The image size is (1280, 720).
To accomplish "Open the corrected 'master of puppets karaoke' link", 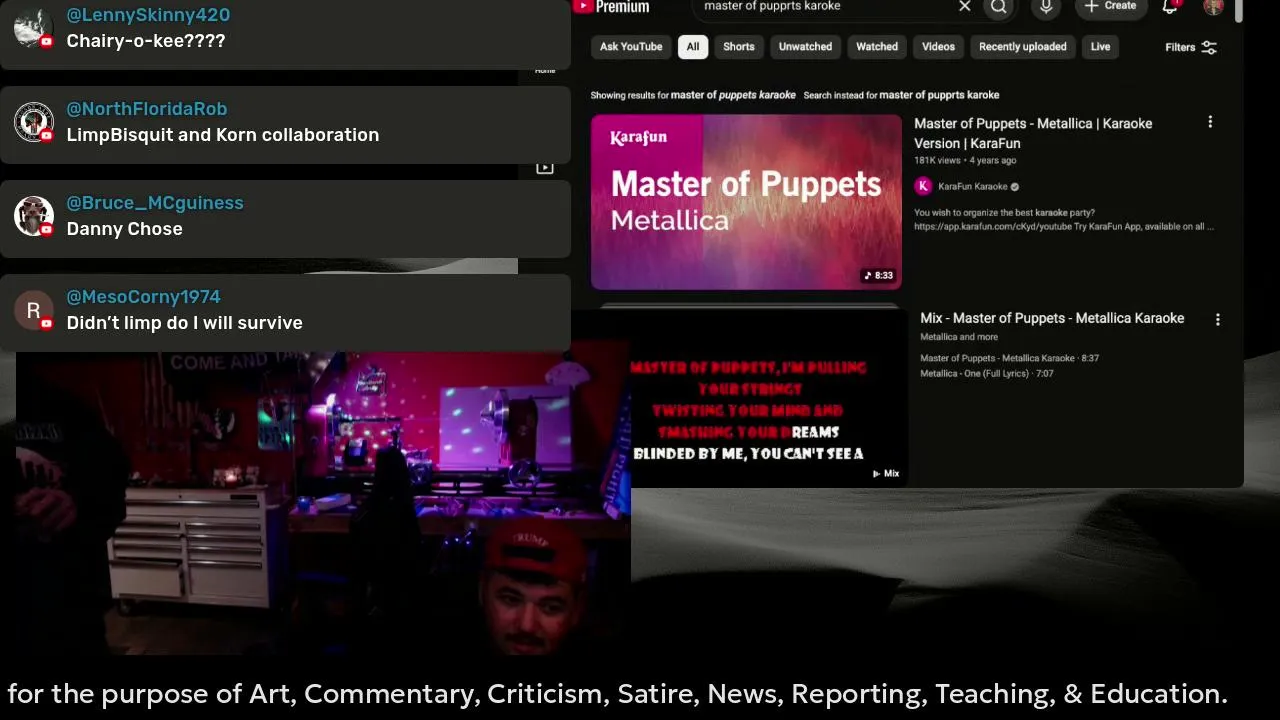I will [x=733, y=95].
